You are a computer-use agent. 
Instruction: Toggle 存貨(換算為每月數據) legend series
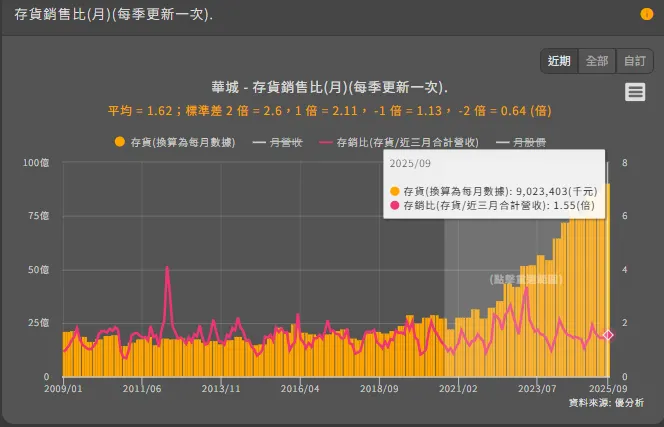pos(175,142)
